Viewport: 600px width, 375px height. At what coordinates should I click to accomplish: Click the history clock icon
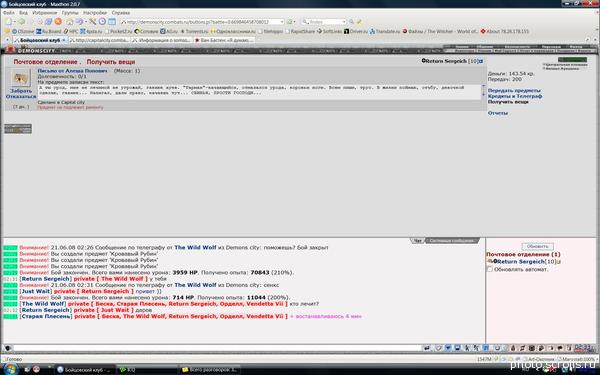102,22
